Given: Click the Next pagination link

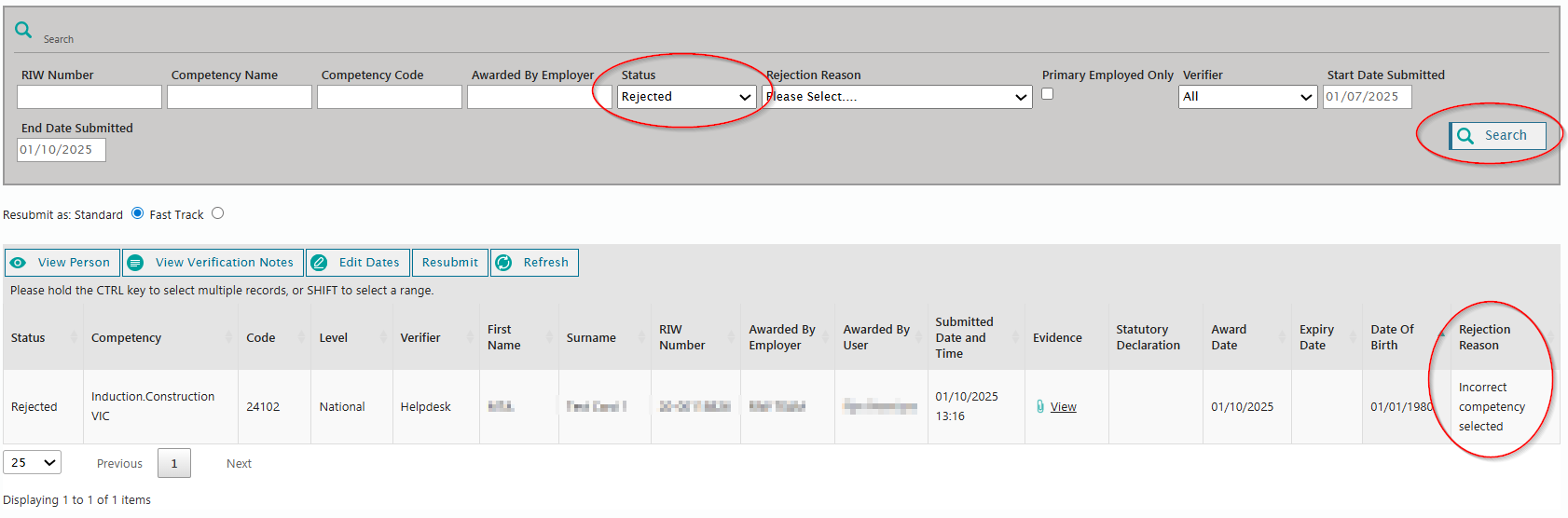Looking at the screenshot, I should (x=239, y=463).
